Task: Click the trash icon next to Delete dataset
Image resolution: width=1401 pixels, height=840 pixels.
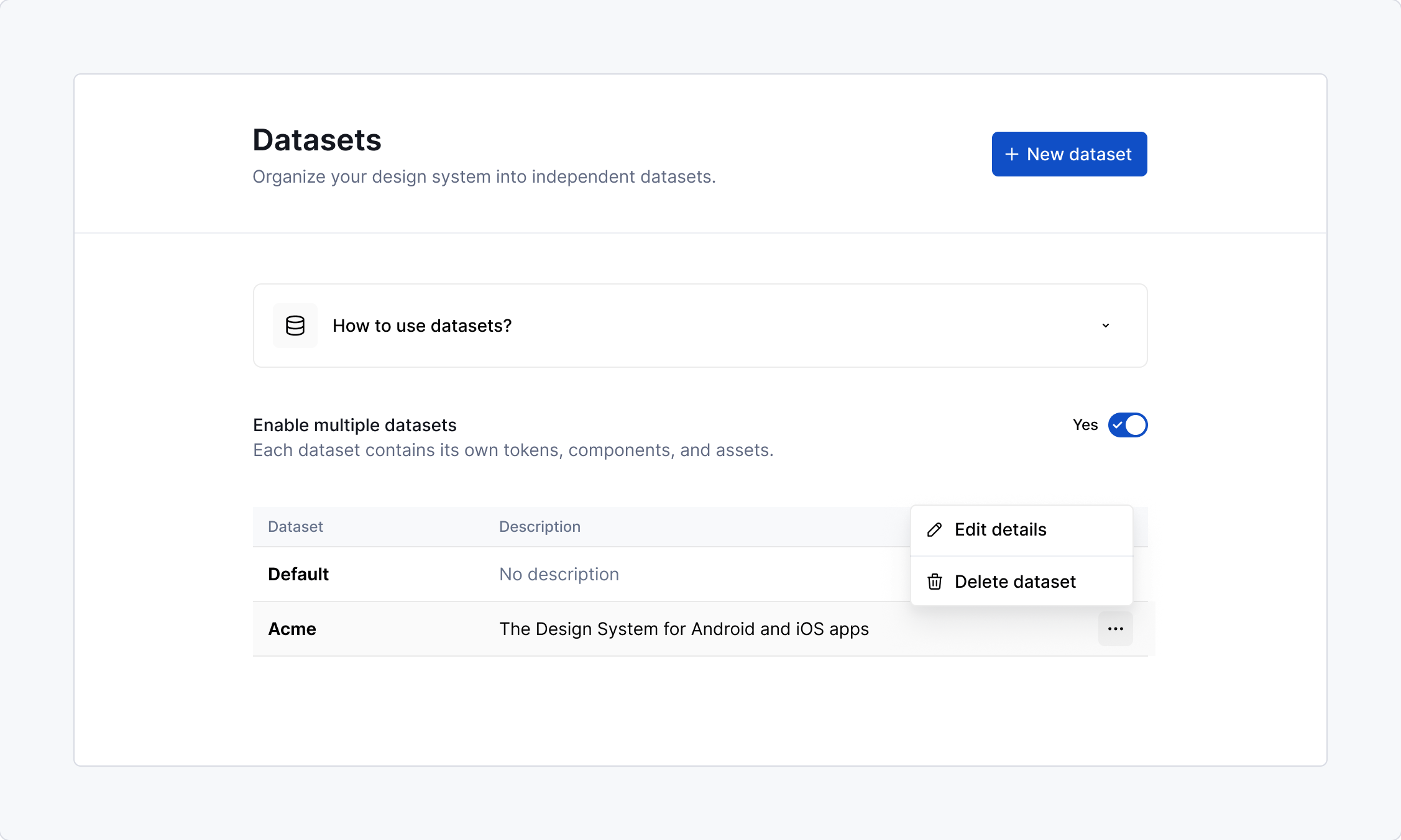Action: (x=934, y=582)
